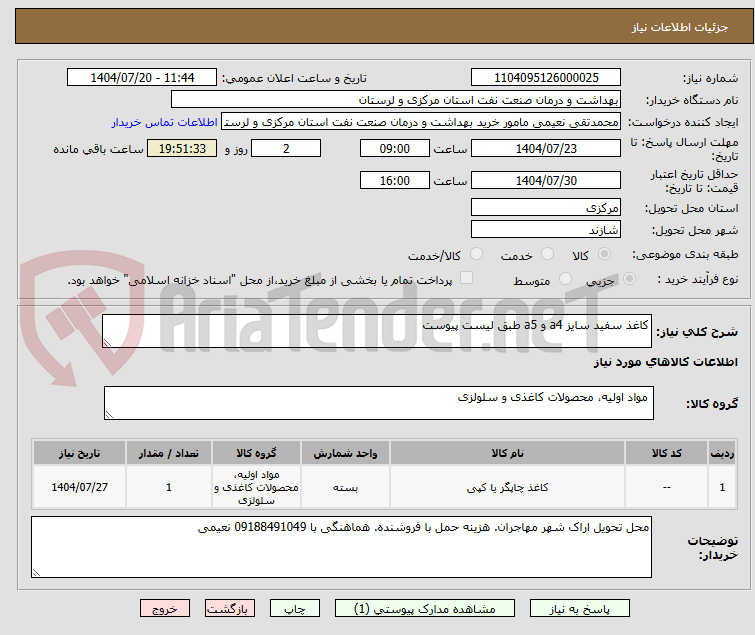Click the شرح کلی نیاز description box
The height and width of the screenshot is (635, 755).
377,331
